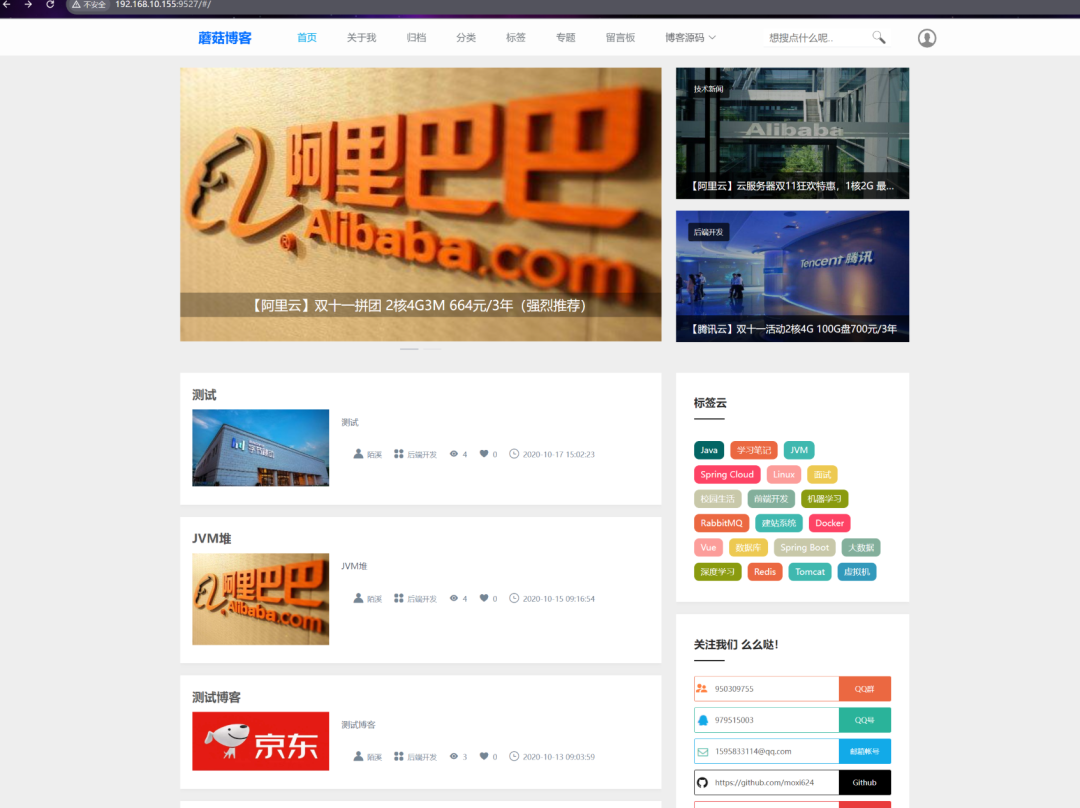Go forward using the browser forward arrow
This screenshot has height=808, width=1080.
pyautogui.click(x=28, y=4)
